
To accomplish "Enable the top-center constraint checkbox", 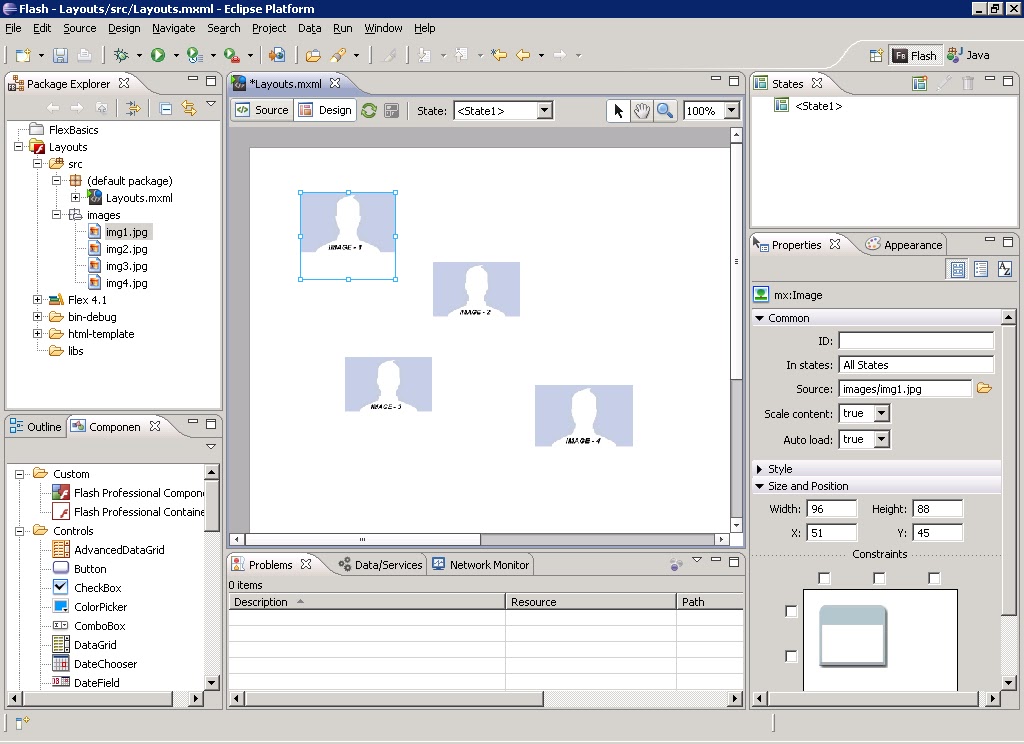I will (x=878, y=577).
